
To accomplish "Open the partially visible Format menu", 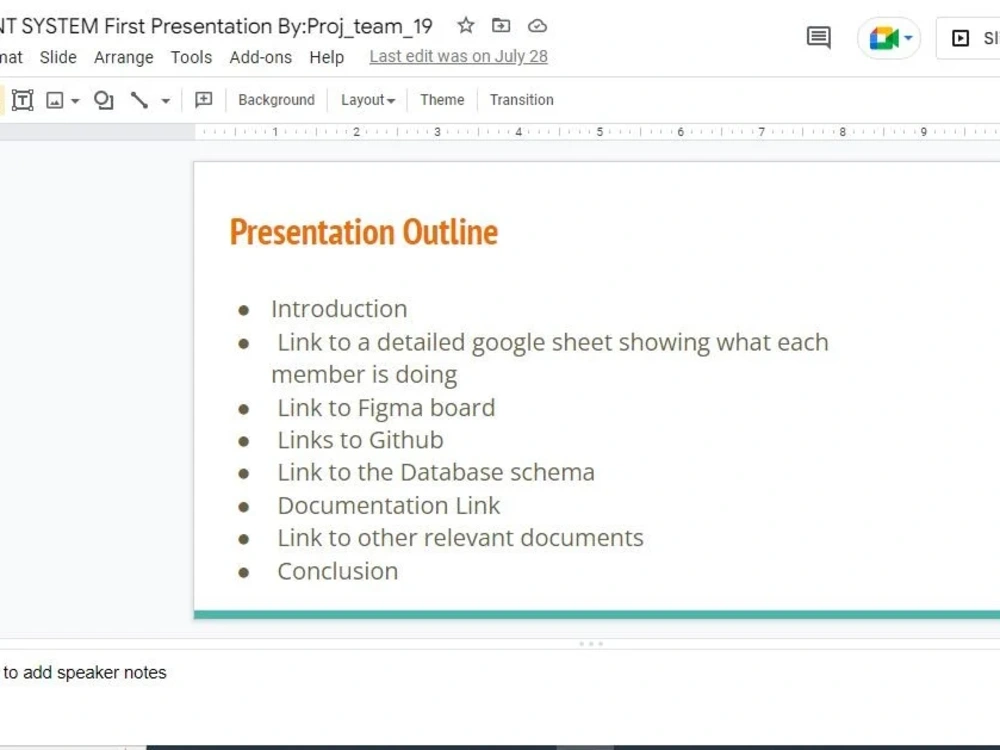I will [x=11, y=57].
